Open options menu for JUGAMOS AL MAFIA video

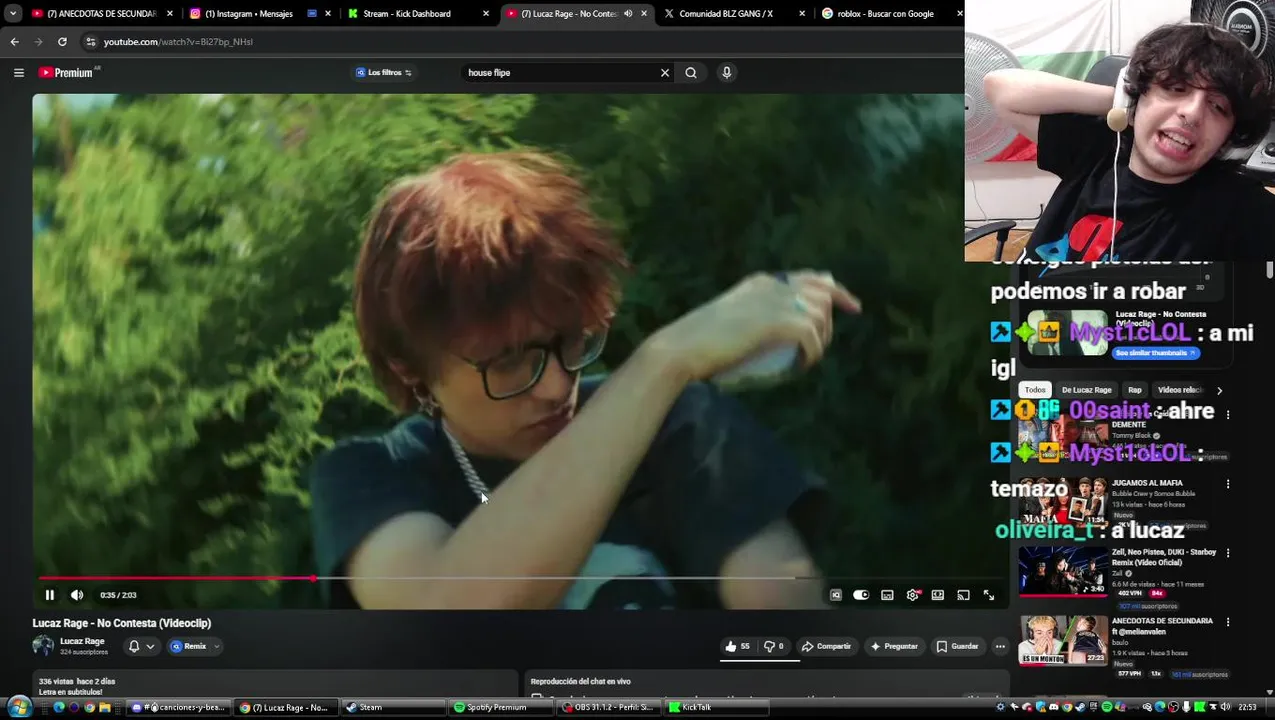1228,484
